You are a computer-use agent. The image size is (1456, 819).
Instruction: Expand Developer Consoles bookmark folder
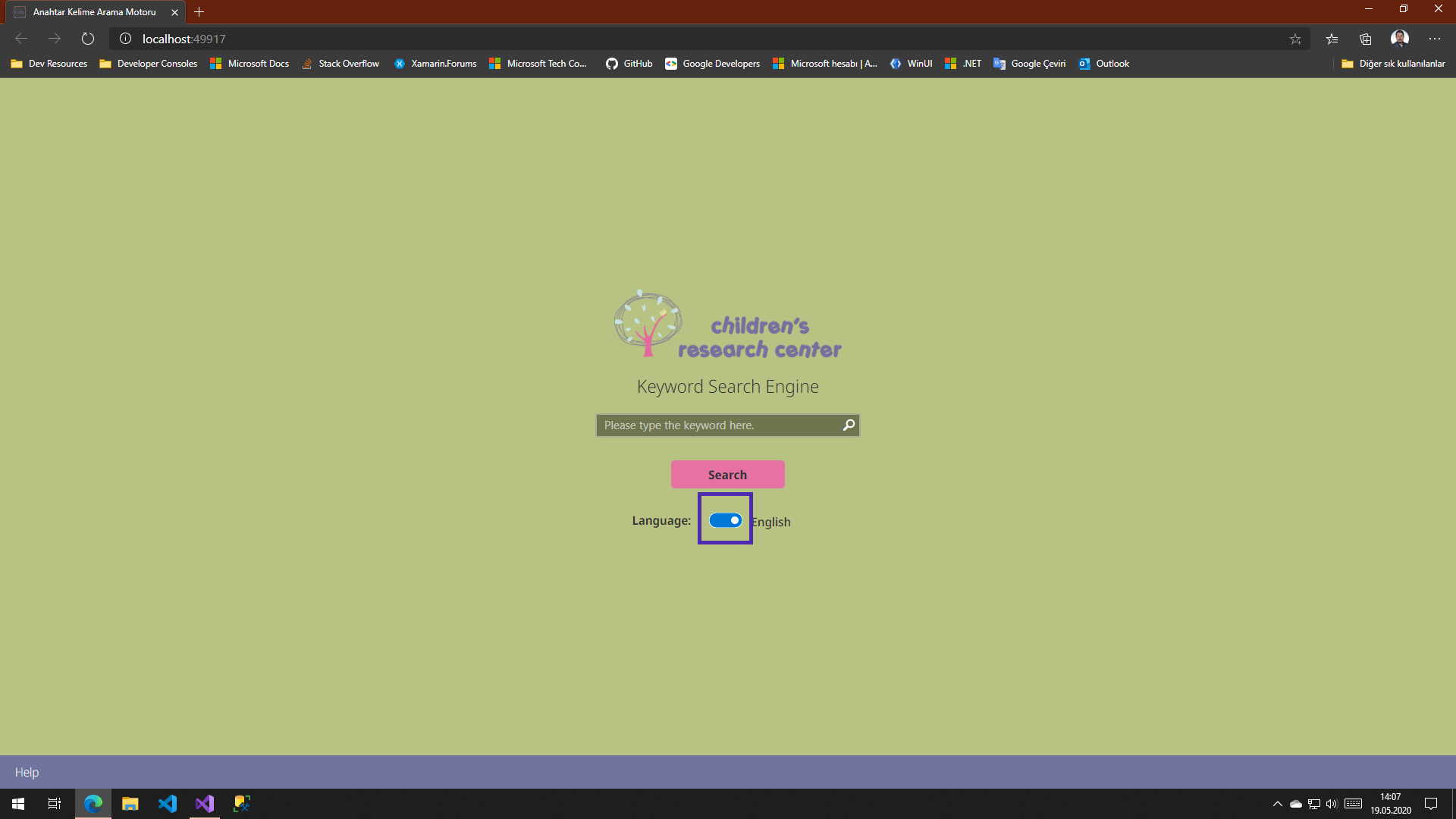[x=149, y=64]
